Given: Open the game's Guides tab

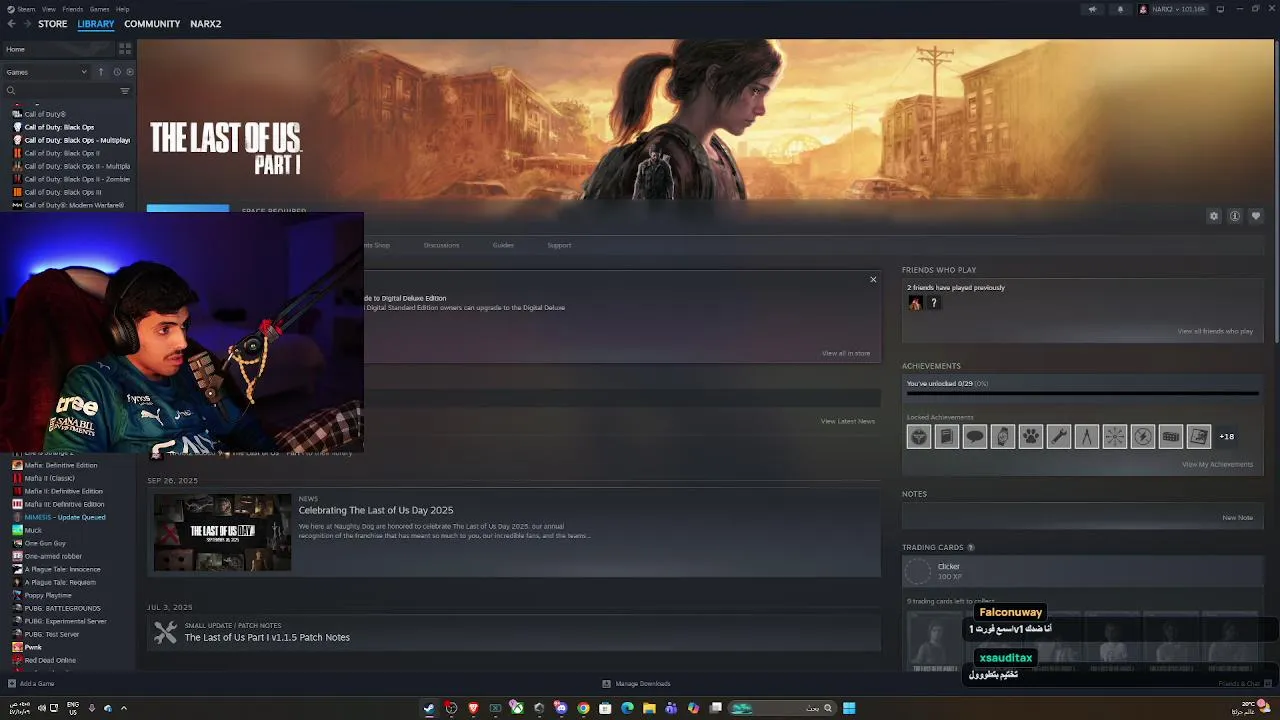Looking at the screenshot, I should click(503, 245).
